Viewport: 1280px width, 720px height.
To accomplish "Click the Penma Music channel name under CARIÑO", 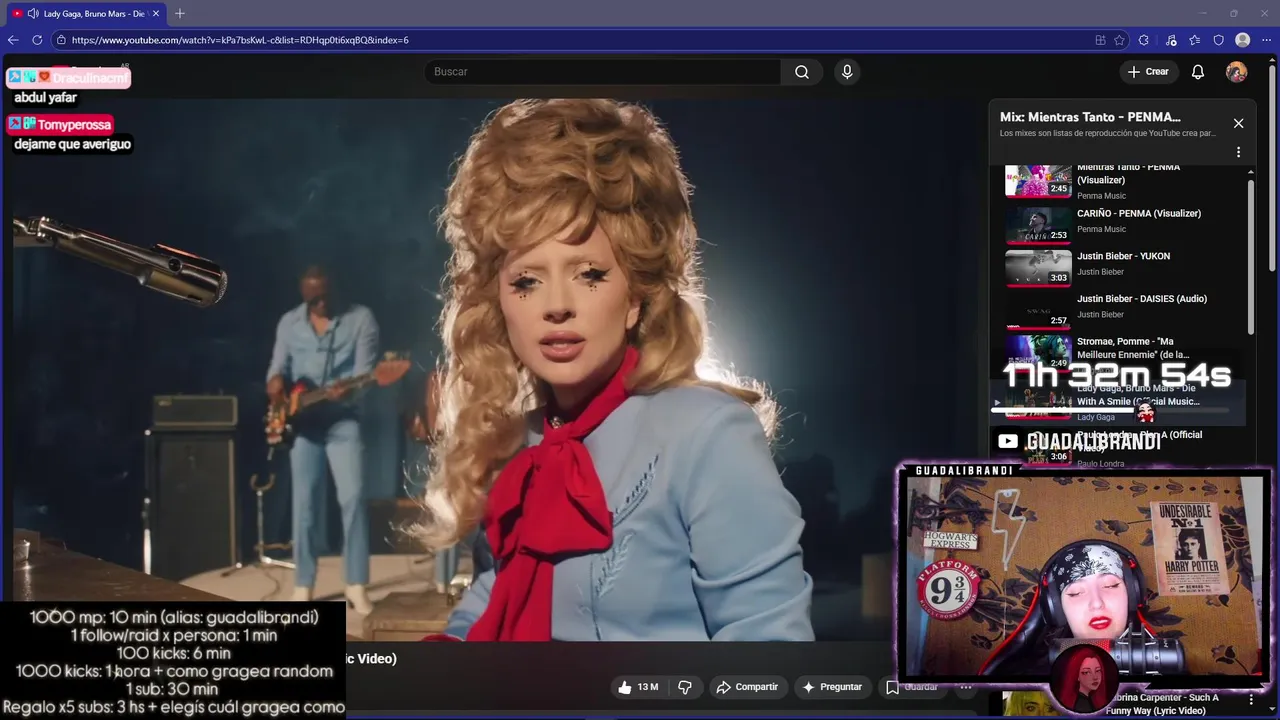I will (x=1101, y=229).
